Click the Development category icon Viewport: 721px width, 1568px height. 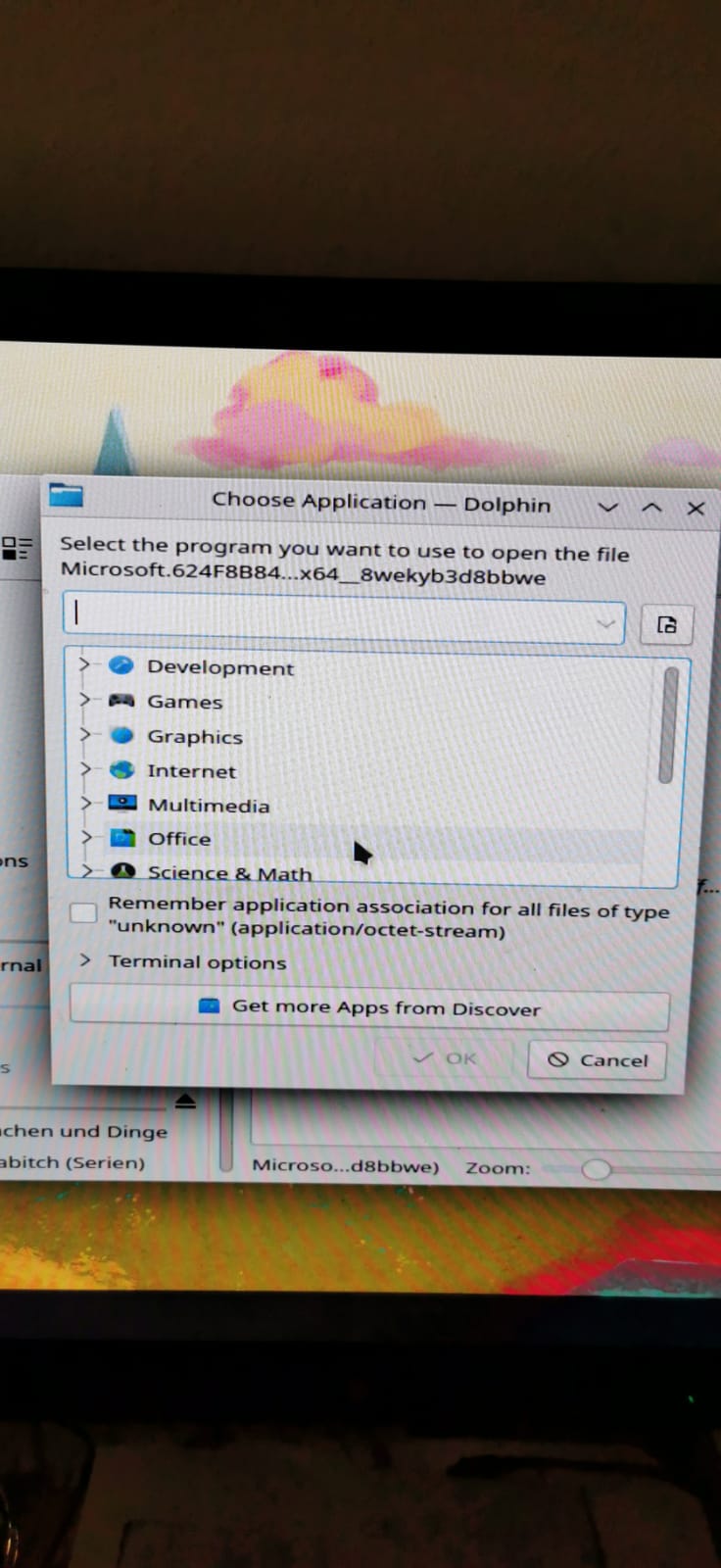120,665
